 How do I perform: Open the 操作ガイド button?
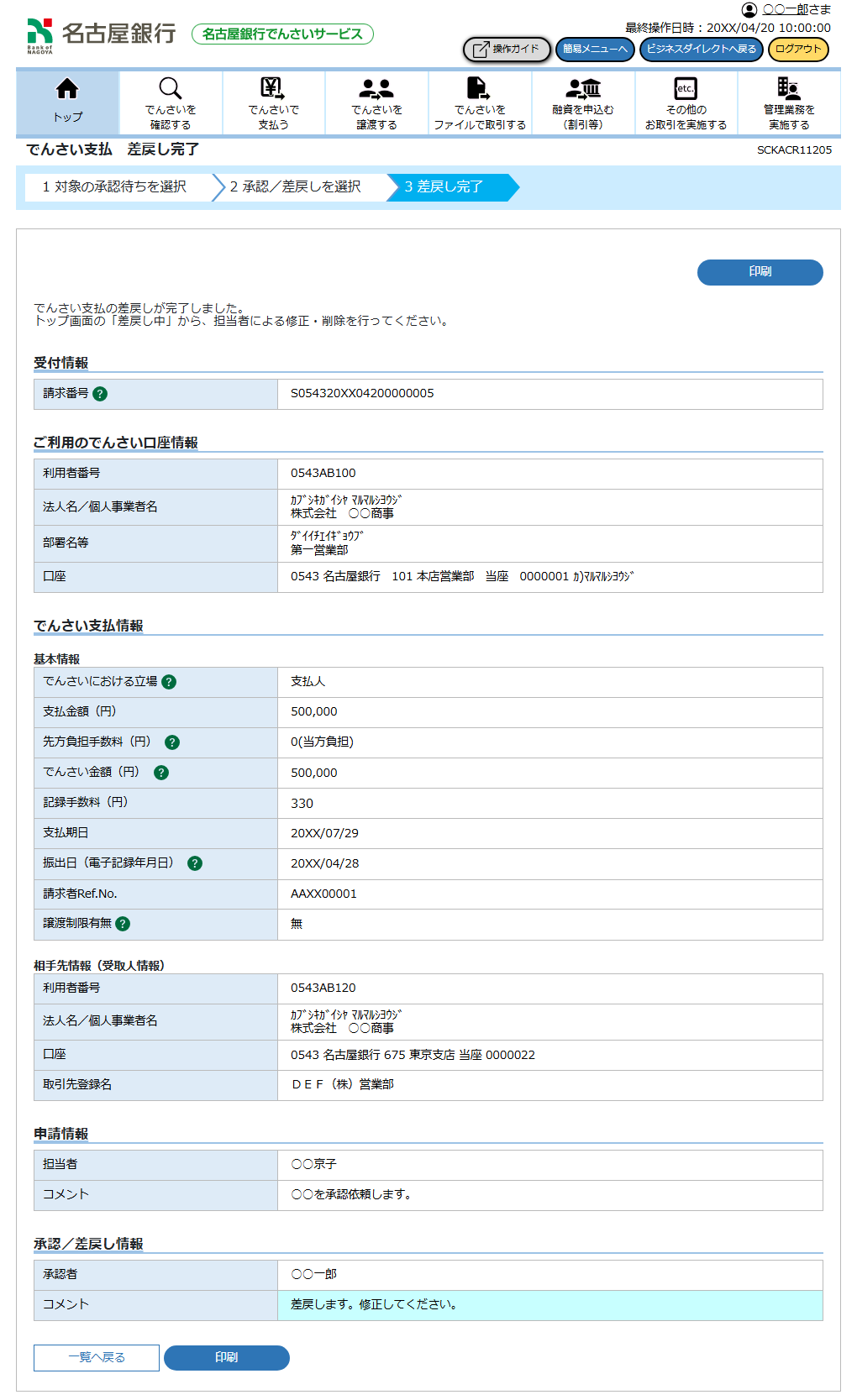tap(507, 50)
